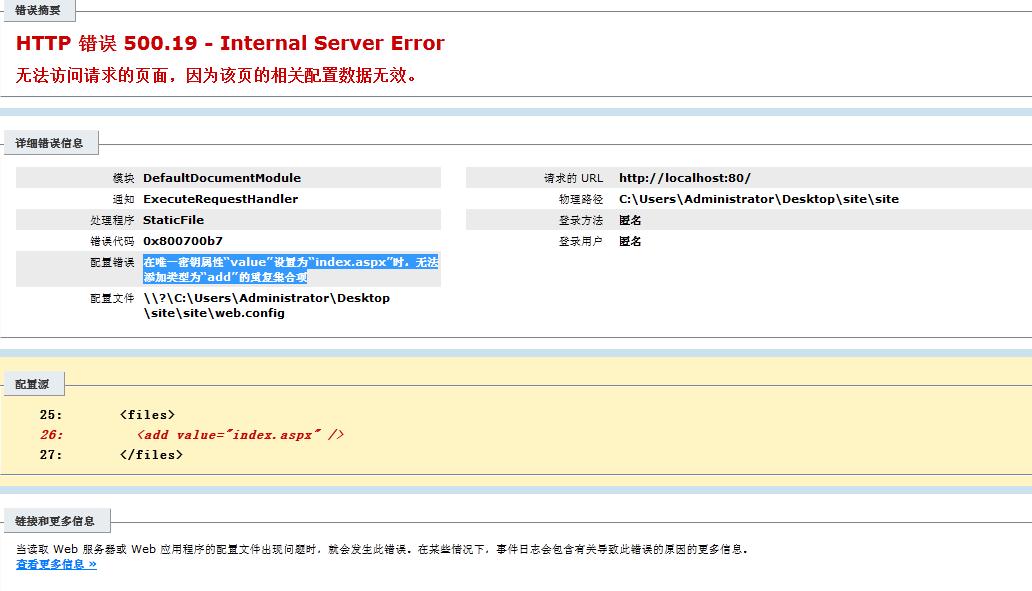Click the error code 0x800700b7
This screenshot has width=1032, height=591.
tap(183, 241)
